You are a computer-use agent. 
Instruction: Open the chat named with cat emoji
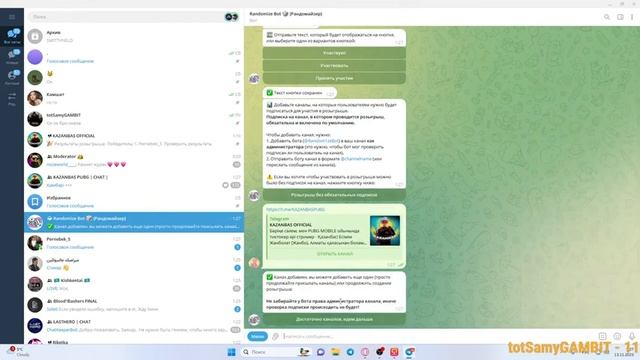point(134,78)
